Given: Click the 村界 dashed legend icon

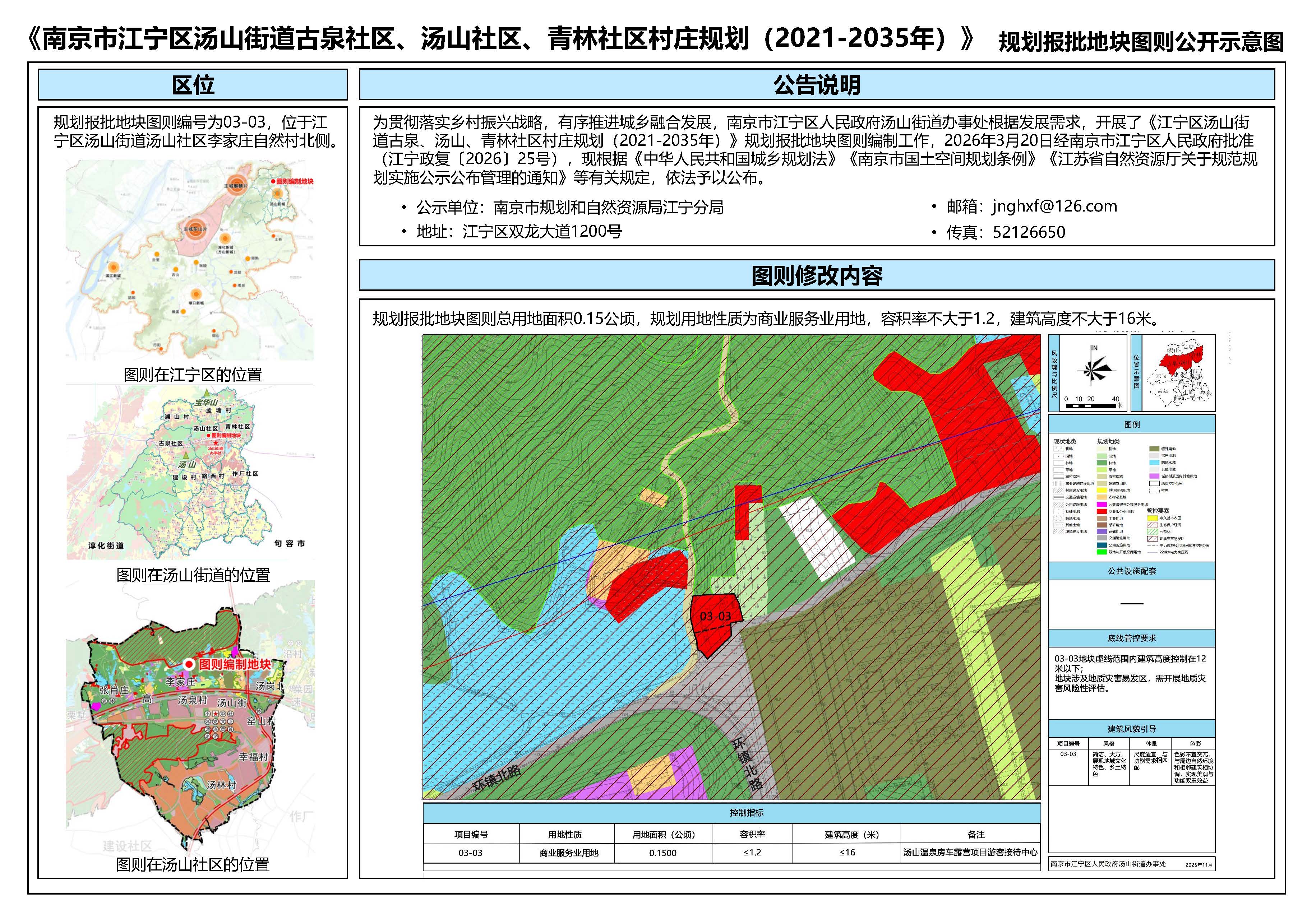Looking at the screenshot, I should (1154, 491).
